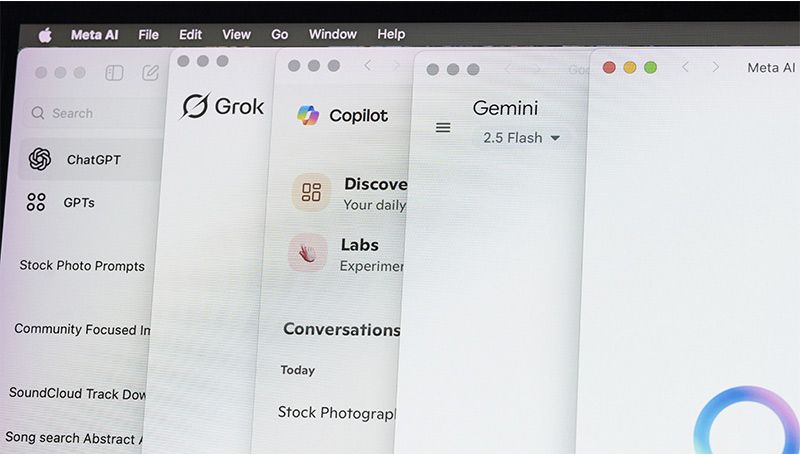This screenshot has width=800, height=455.
Task: Open the File menu
Action: tap(148, 34)
